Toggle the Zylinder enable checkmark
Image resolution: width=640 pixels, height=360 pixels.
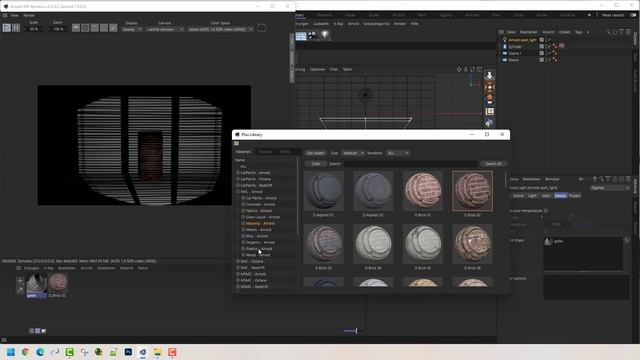click(x=549, y=47)
